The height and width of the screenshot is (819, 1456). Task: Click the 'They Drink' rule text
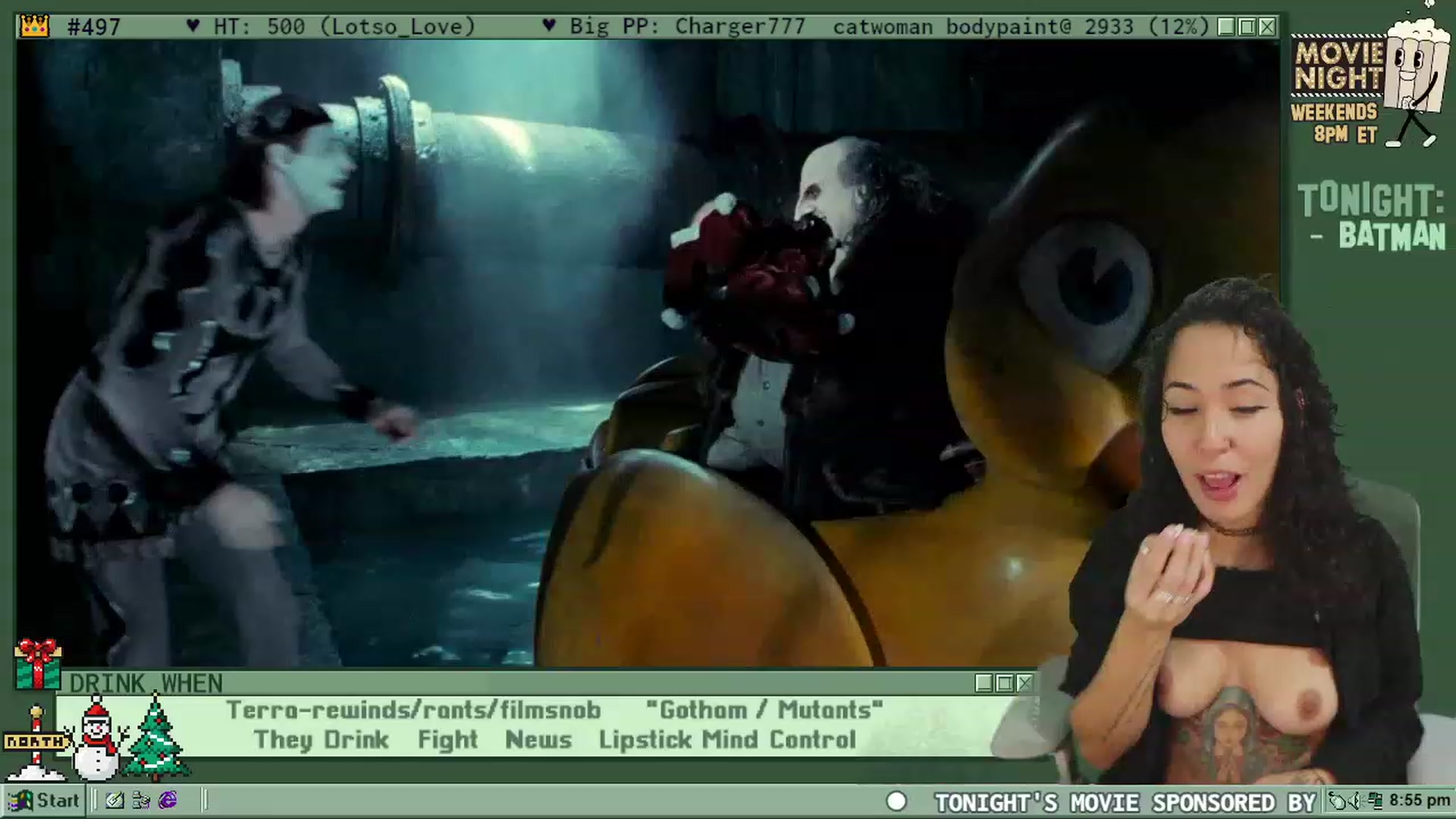(x=321, y=740)
